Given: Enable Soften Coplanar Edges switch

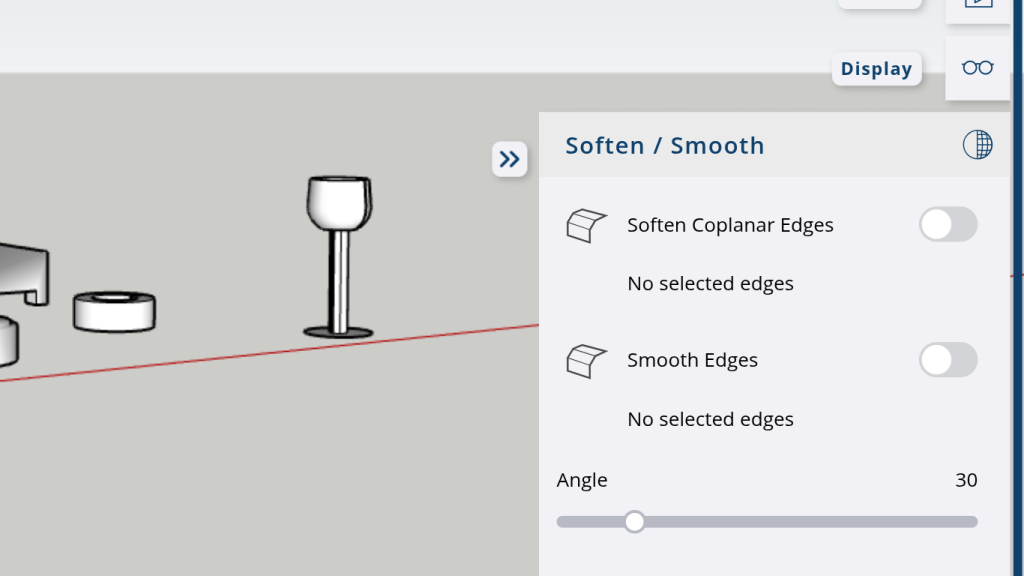Looking at the screenshot, I should [x=947, y=225].
